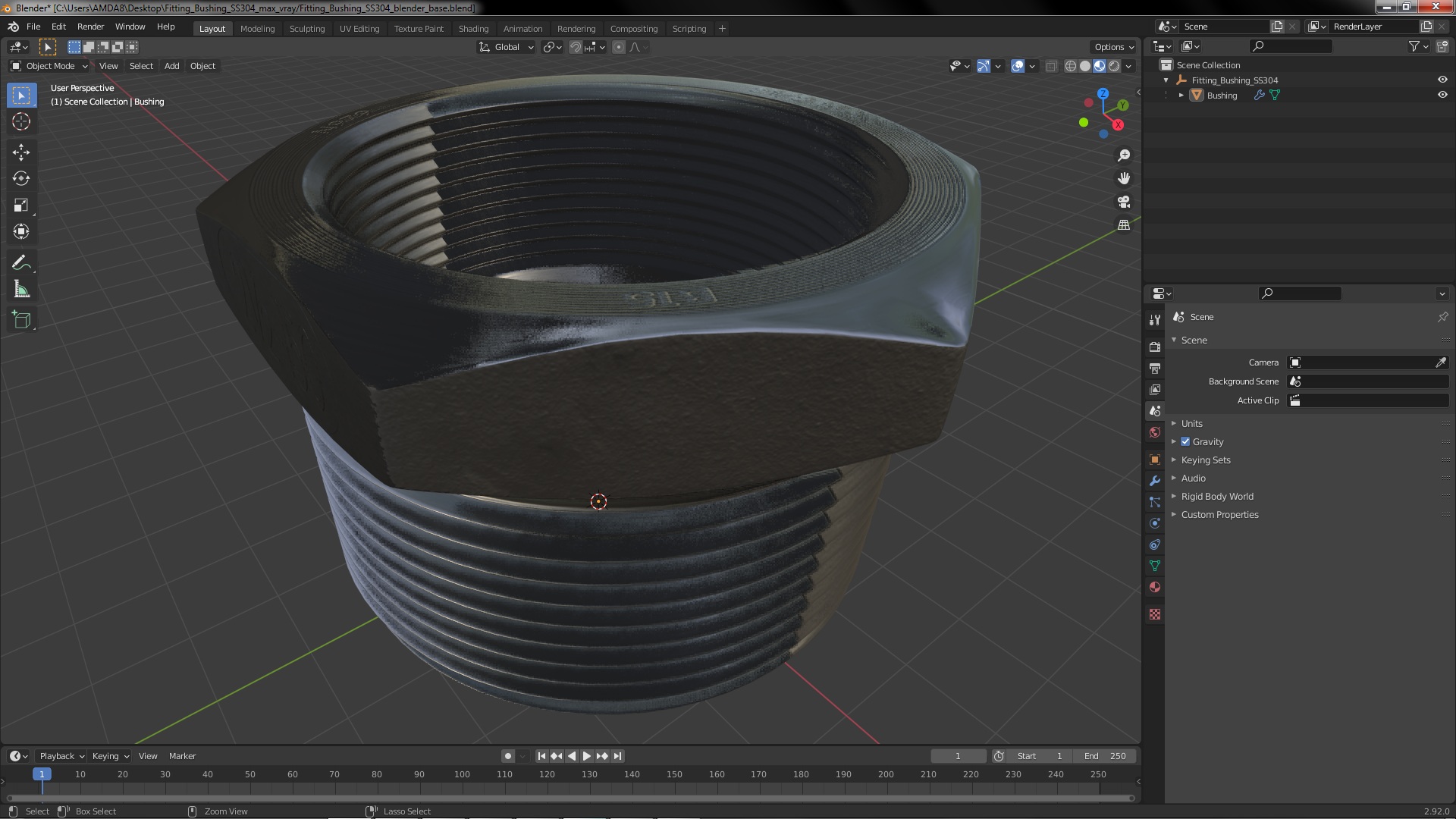Open the Tool properties tab

click(1155, 320)
